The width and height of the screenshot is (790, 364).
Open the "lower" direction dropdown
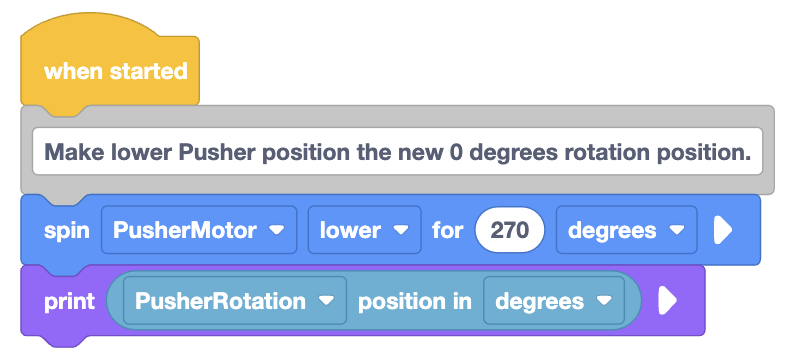point(365,230)
